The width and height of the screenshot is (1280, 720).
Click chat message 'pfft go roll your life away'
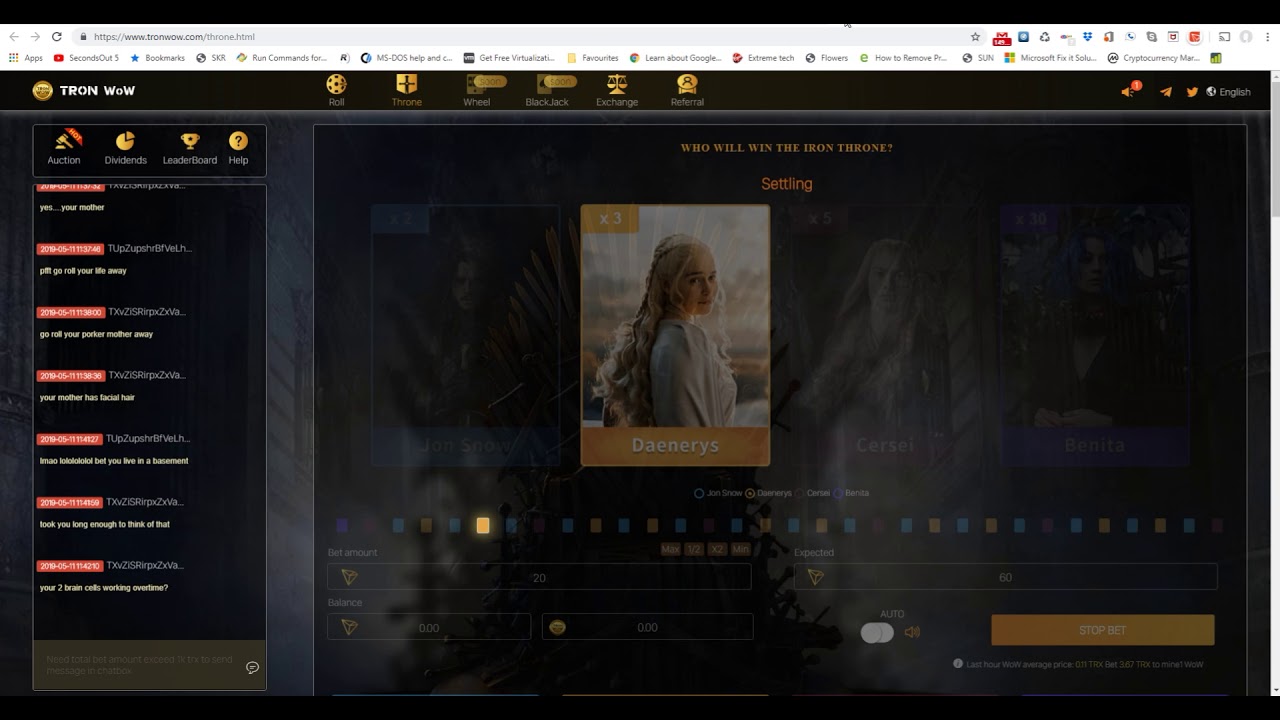tap(83, 271)
